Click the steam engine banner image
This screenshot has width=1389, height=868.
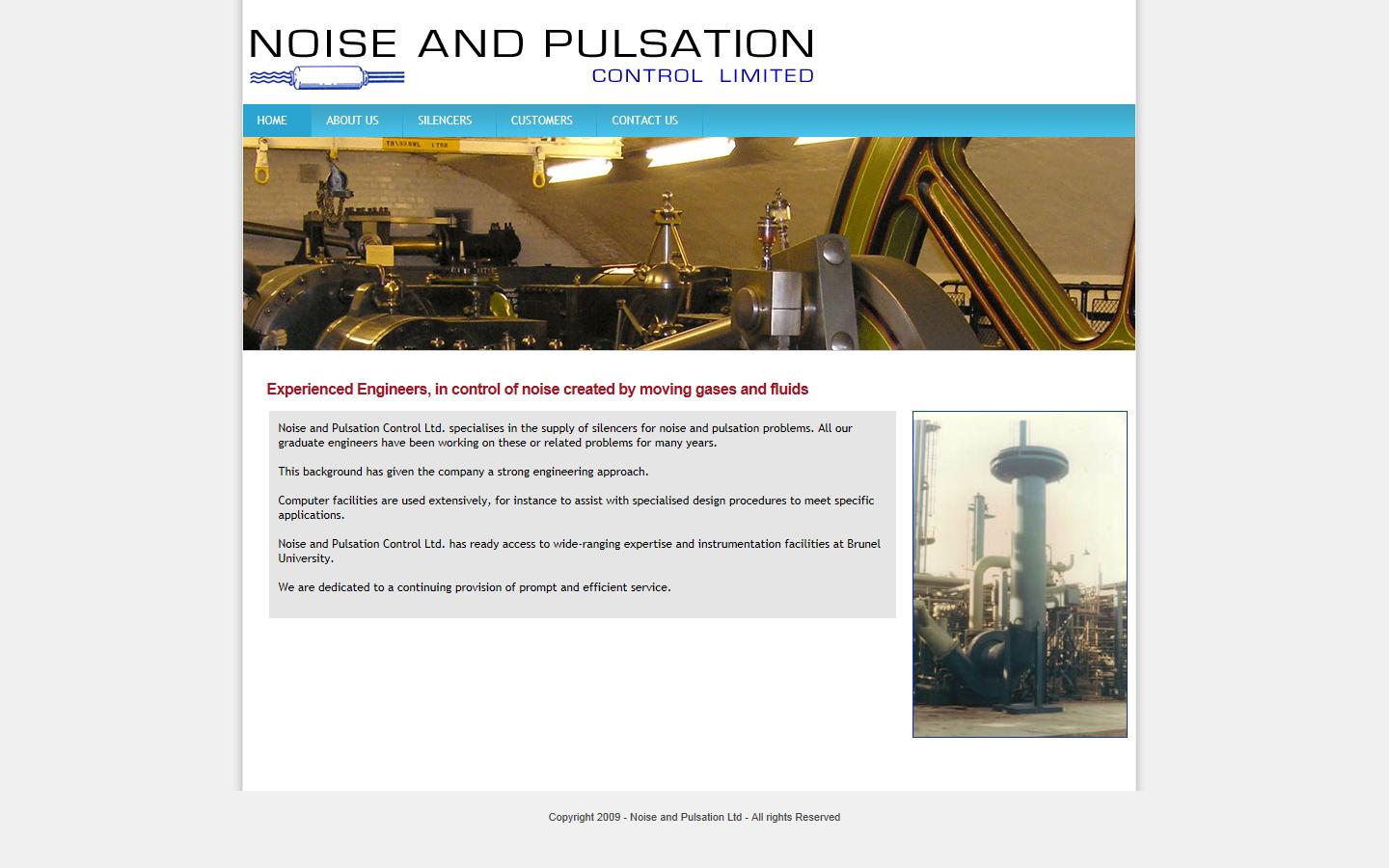[x=689, y=241]
